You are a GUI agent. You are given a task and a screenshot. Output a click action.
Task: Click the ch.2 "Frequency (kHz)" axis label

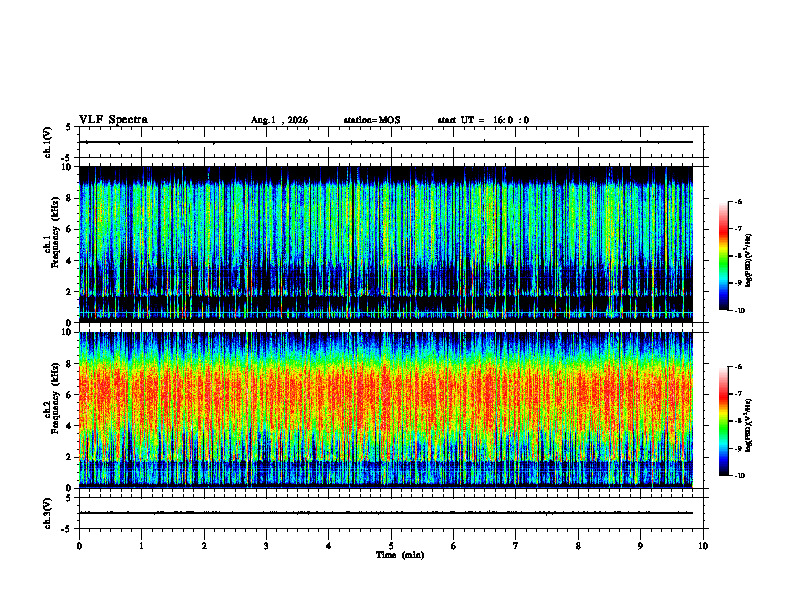[55, 398]
